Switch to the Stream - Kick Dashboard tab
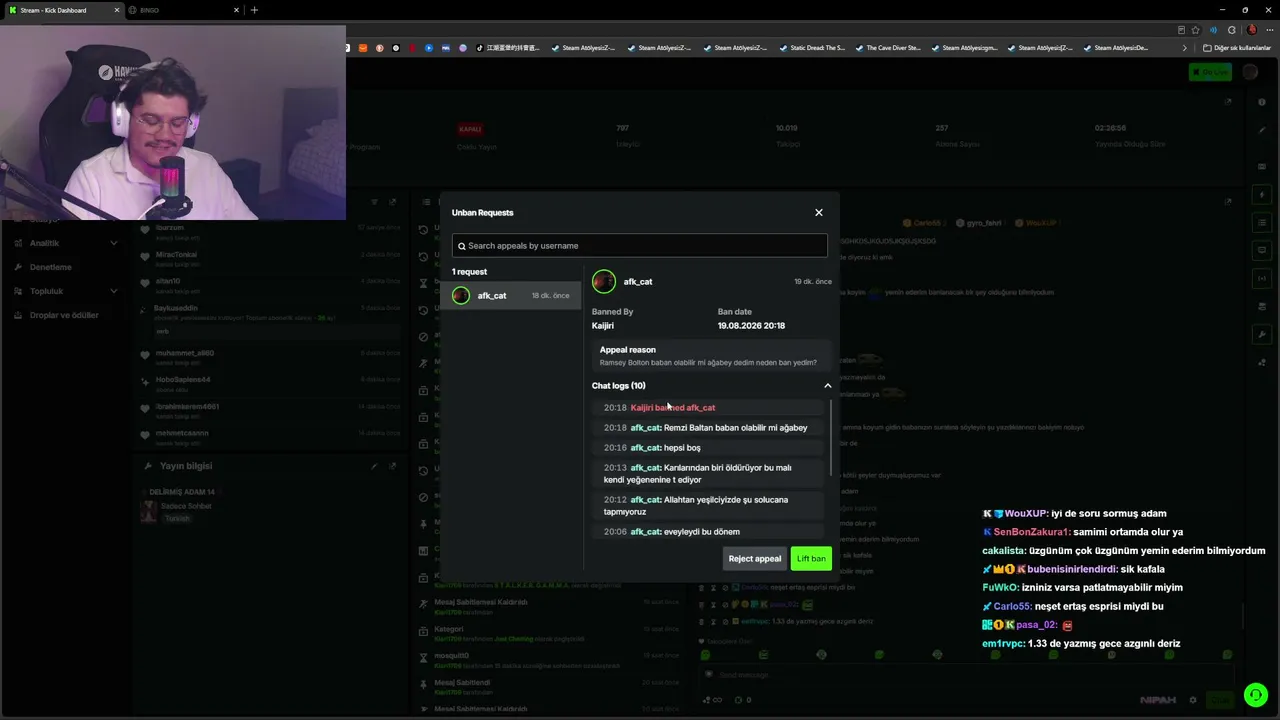1280x720 pixels. tap(62, 10)
